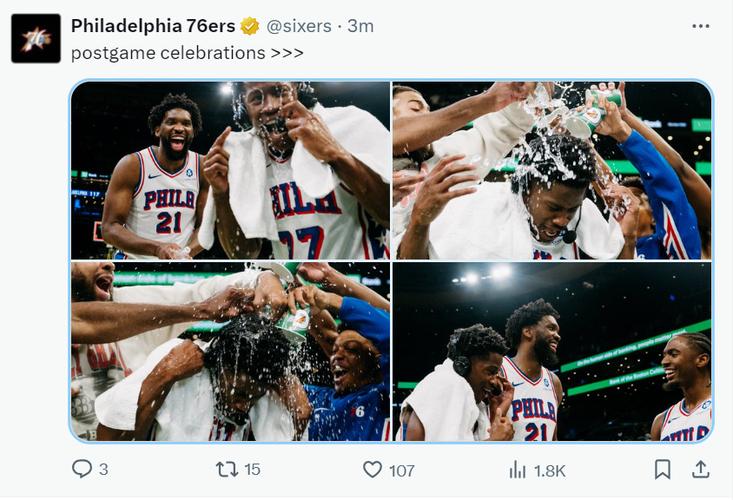Open top-right photo of the water splash
Screen dimensions: 733x500
point(552,170)
